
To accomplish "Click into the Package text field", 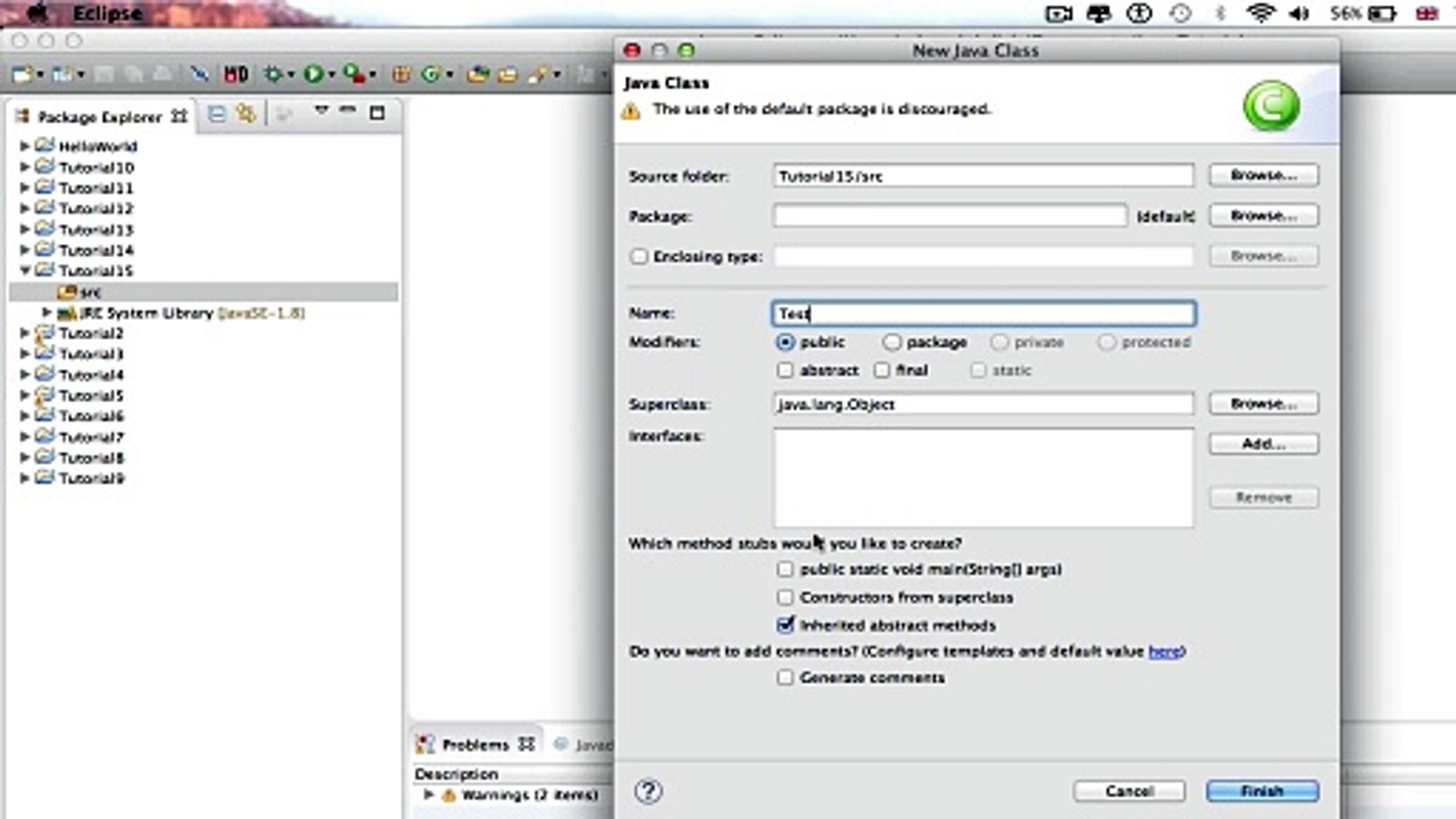I will [x=949, y=216].
